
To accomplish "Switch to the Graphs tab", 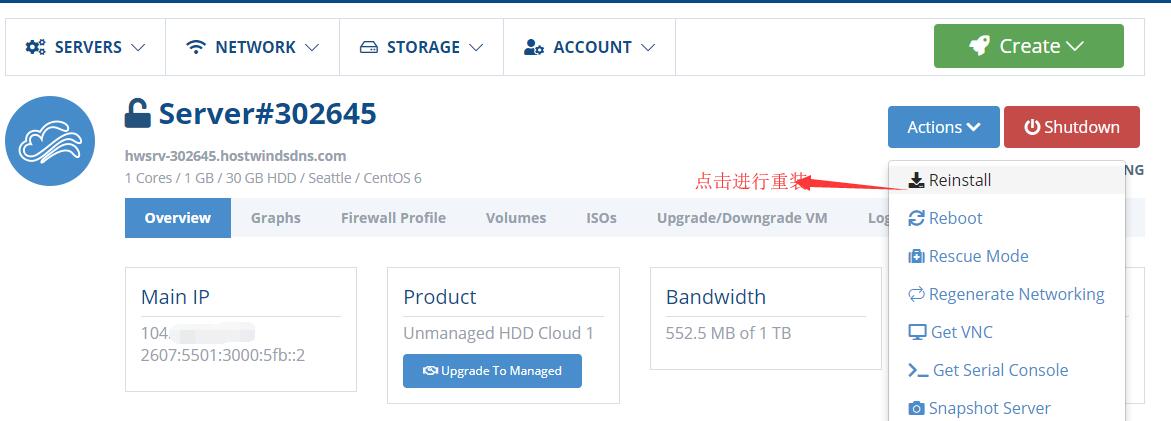I will pos(276,218).
